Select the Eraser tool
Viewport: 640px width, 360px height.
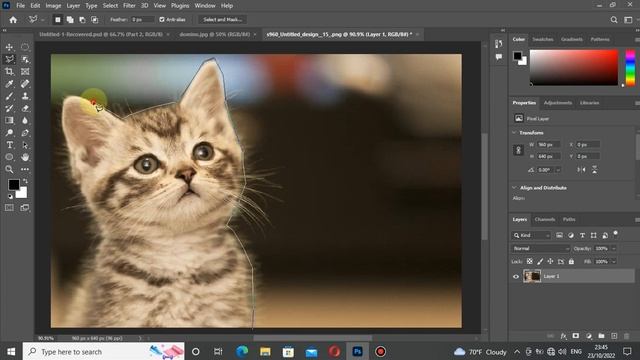[x=25, y=109]
